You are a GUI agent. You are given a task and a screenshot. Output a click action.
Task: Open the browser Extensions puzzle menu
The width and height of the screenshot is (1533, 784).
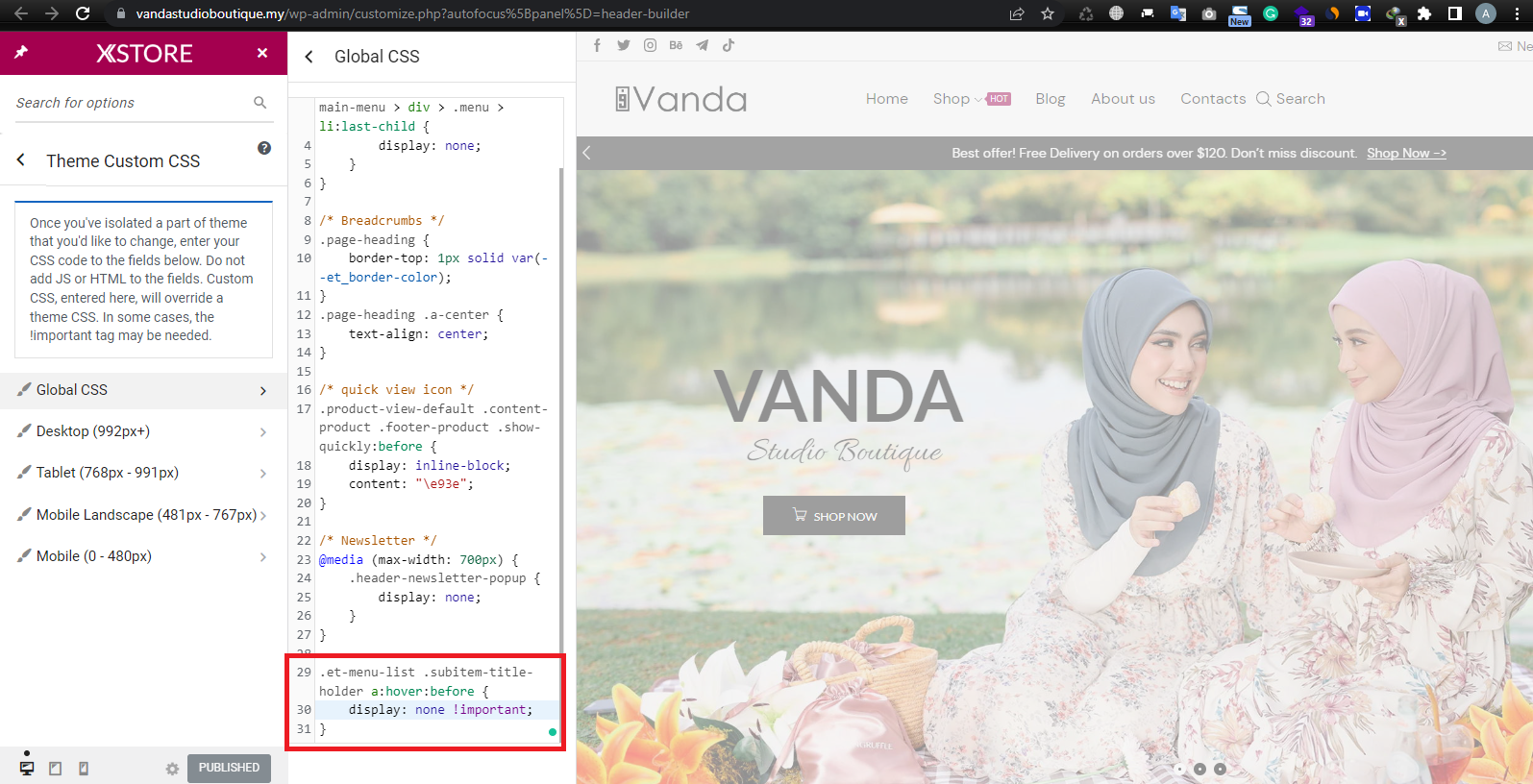click(x=1424, y=13)
